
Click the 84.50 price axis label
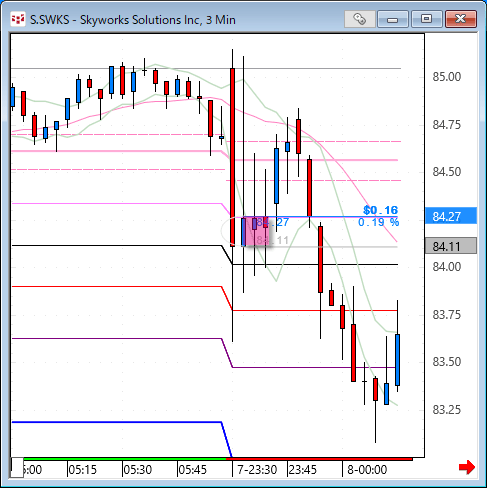447,172
